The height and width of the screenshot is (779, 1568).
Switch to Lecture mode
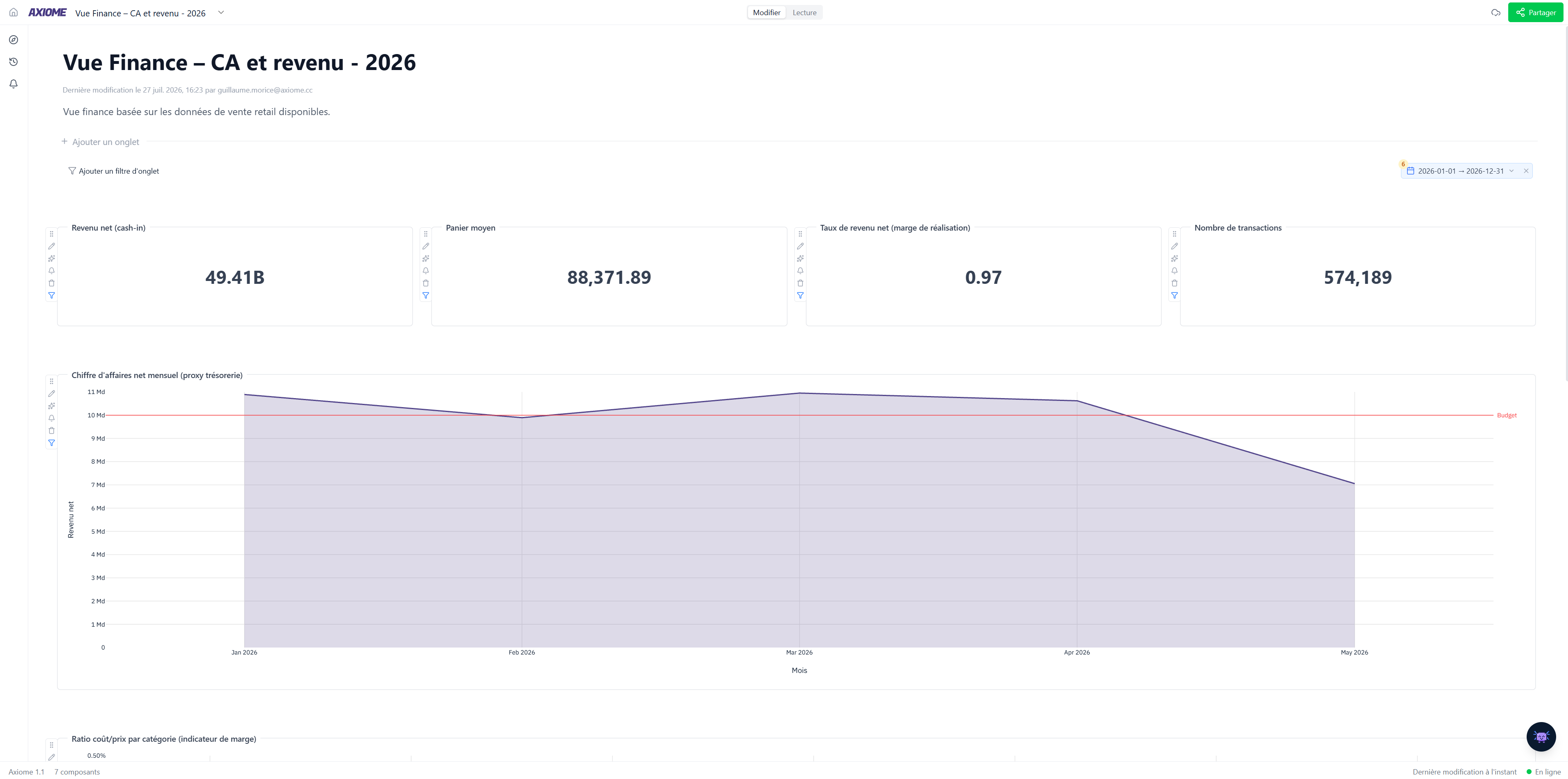804,12
